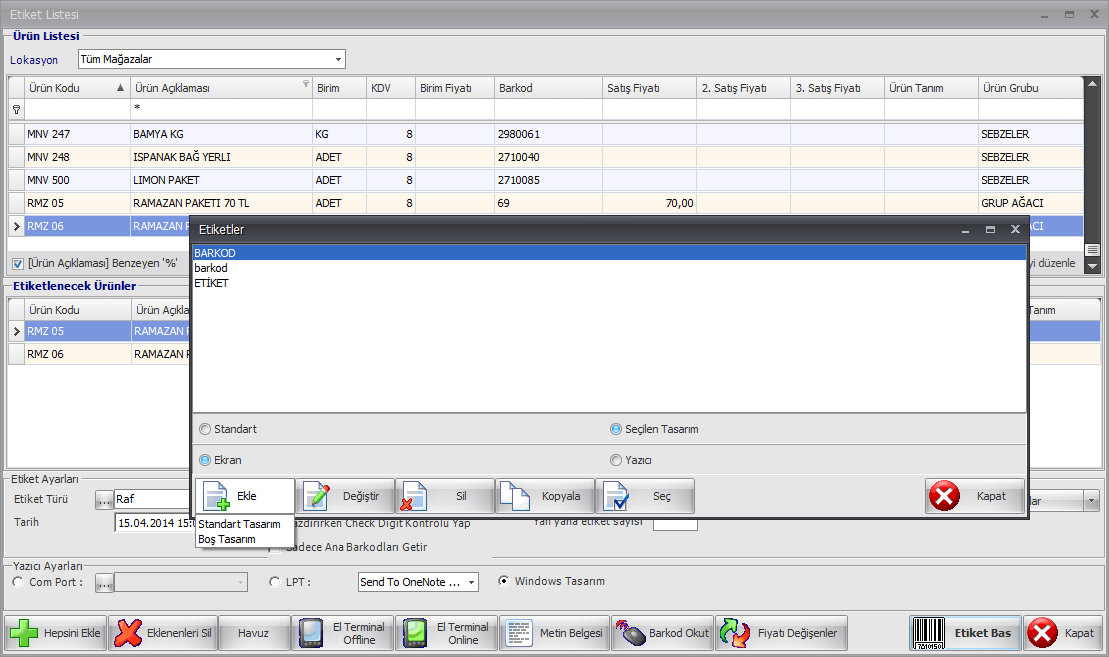Click the Sil delete label button
The width and height of the screenshot is (1109, 657).
pos(445,496)
